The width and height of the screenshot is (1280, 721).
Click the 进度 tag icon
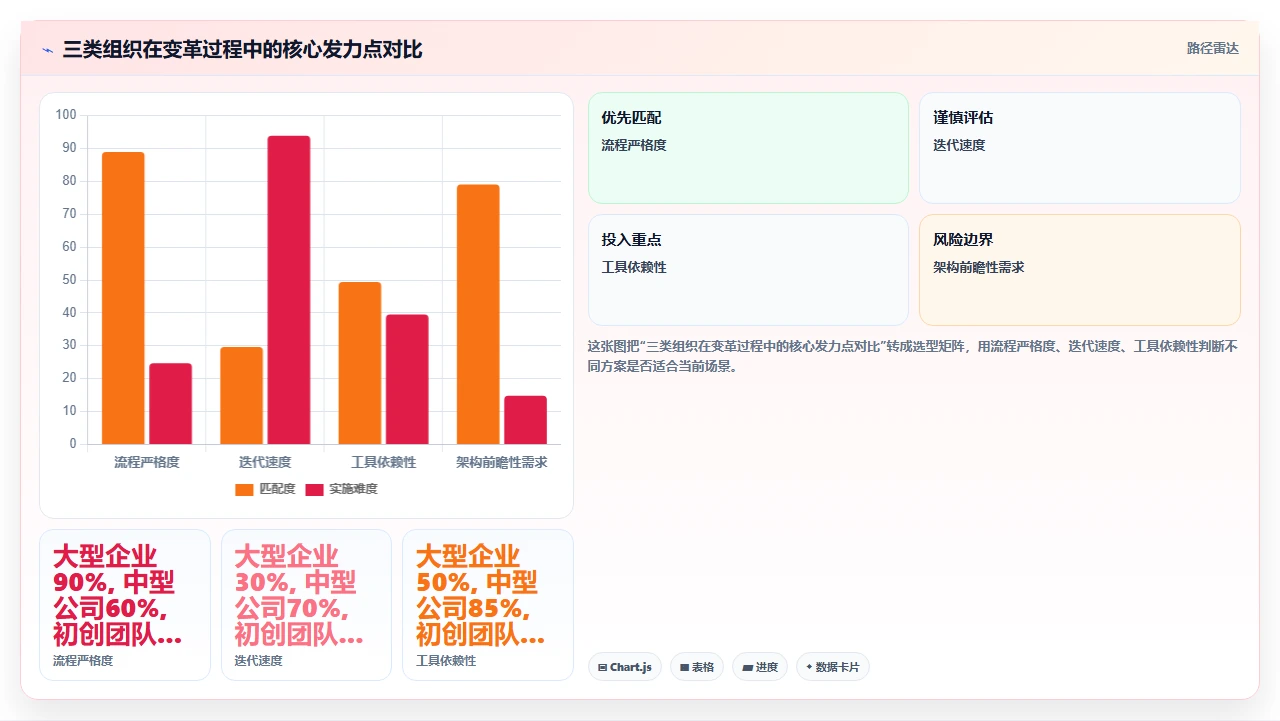pos(747,667)
